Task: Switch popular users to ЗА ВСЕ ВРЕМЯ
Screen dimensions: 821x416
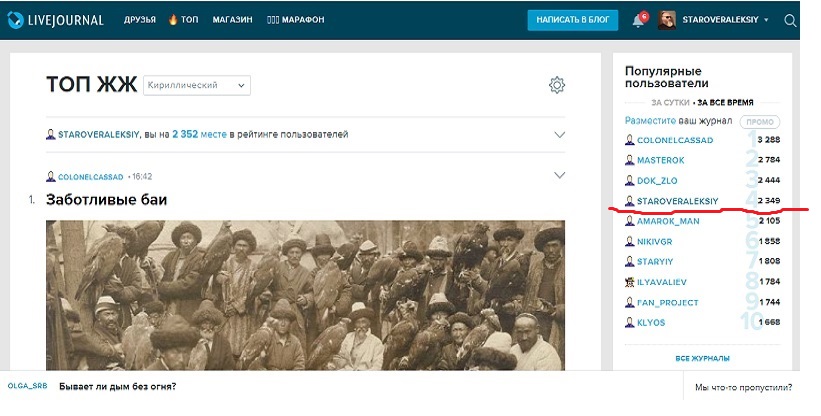Action: point(725,103)
